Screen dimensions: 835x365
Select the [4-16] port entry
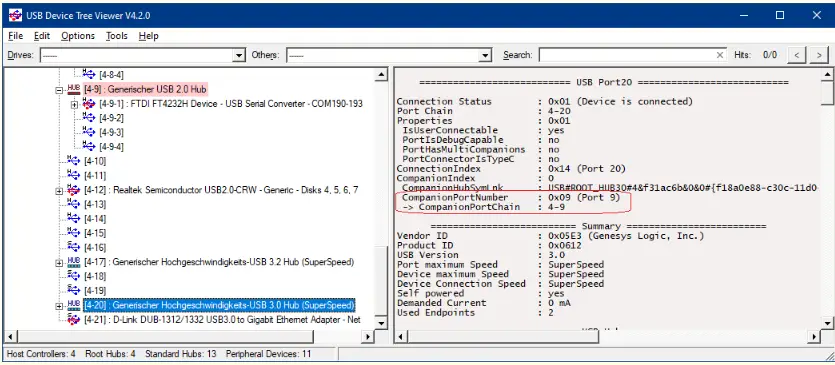click(95, 247)
